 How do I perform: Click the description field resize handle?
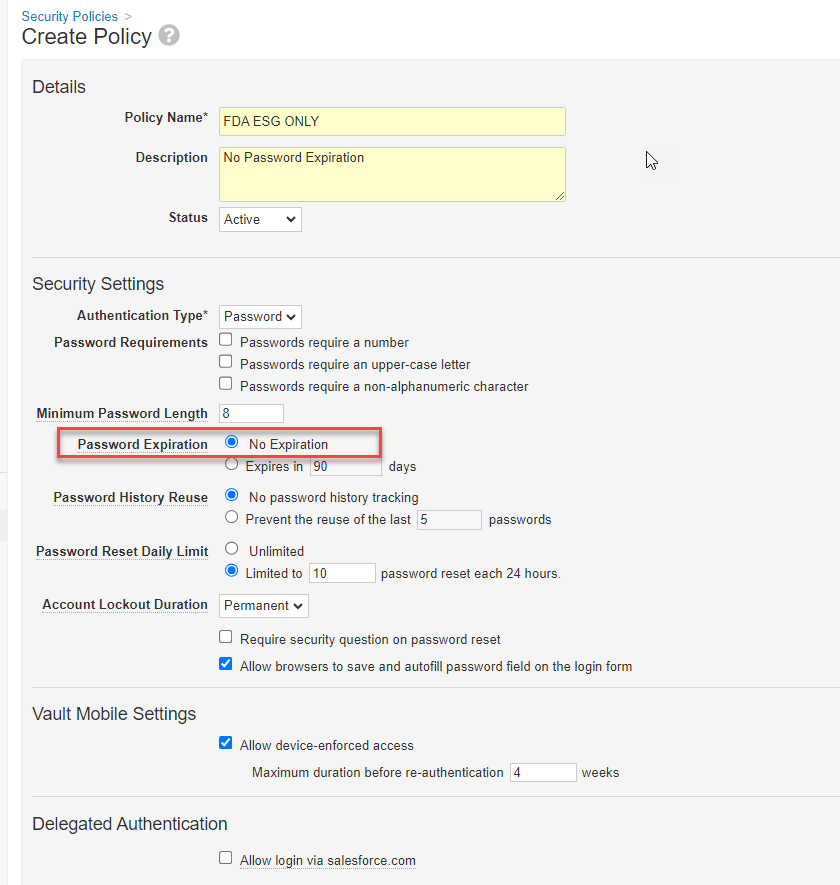pyautogui.click(x=560, y=196)
